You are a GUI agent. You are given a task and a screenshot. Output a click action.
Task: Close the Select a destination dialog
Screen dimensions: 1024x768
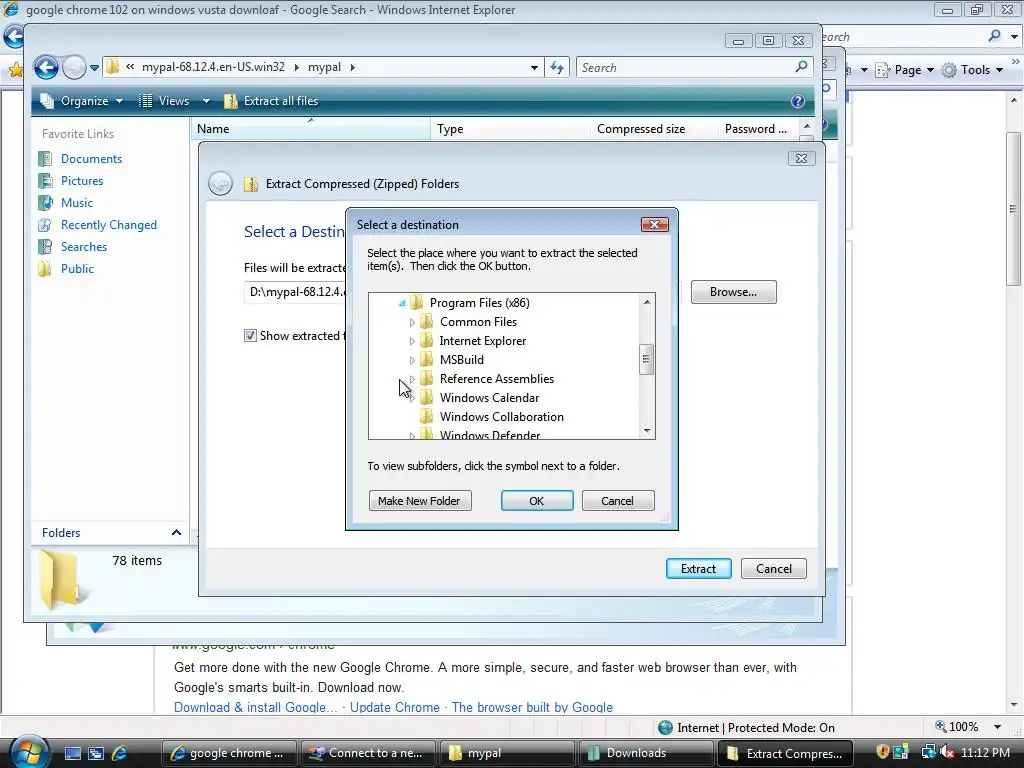pyautogui.click(x=654, y=225)
